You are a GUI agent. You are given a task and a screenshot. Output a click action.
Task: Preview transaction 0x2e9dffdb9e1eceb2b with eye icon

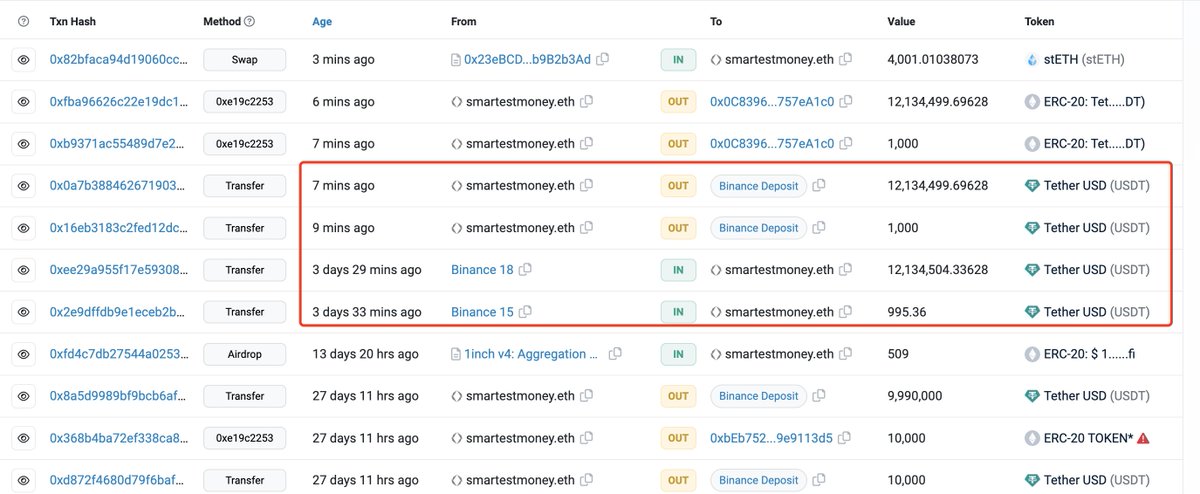coord(24,312)
